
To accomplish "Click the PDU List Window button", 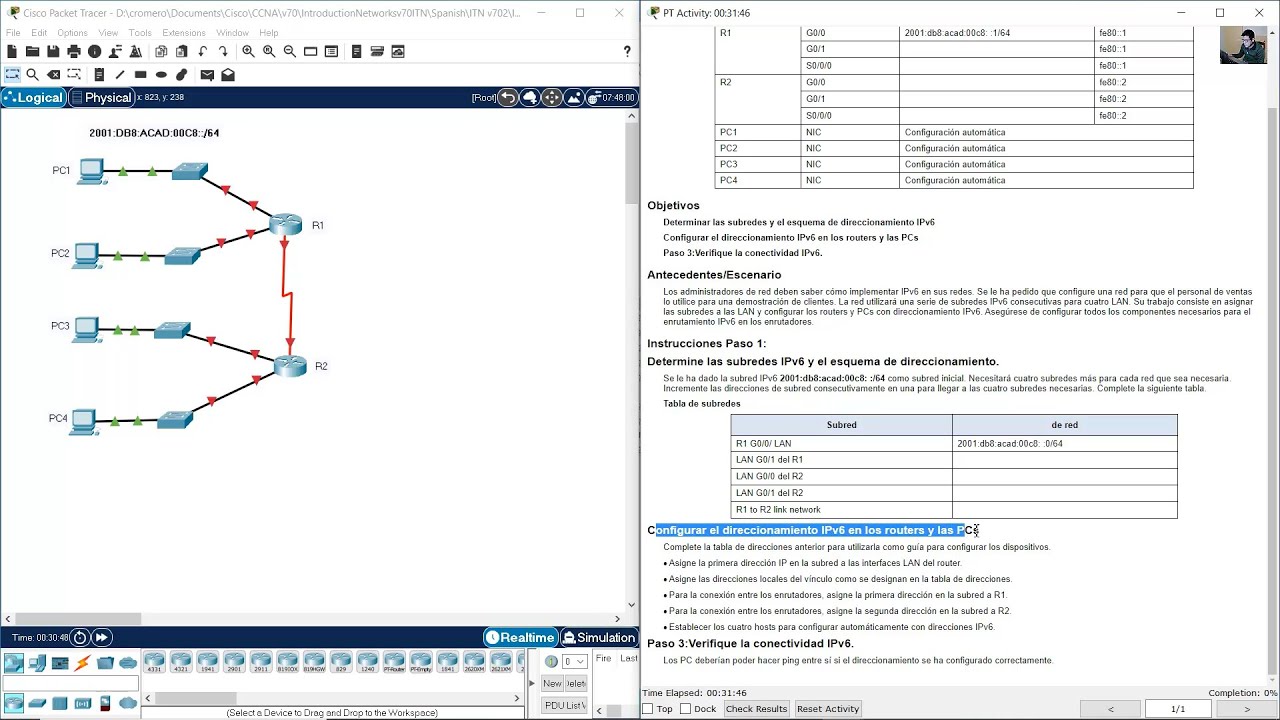I will tap(564, 705).
